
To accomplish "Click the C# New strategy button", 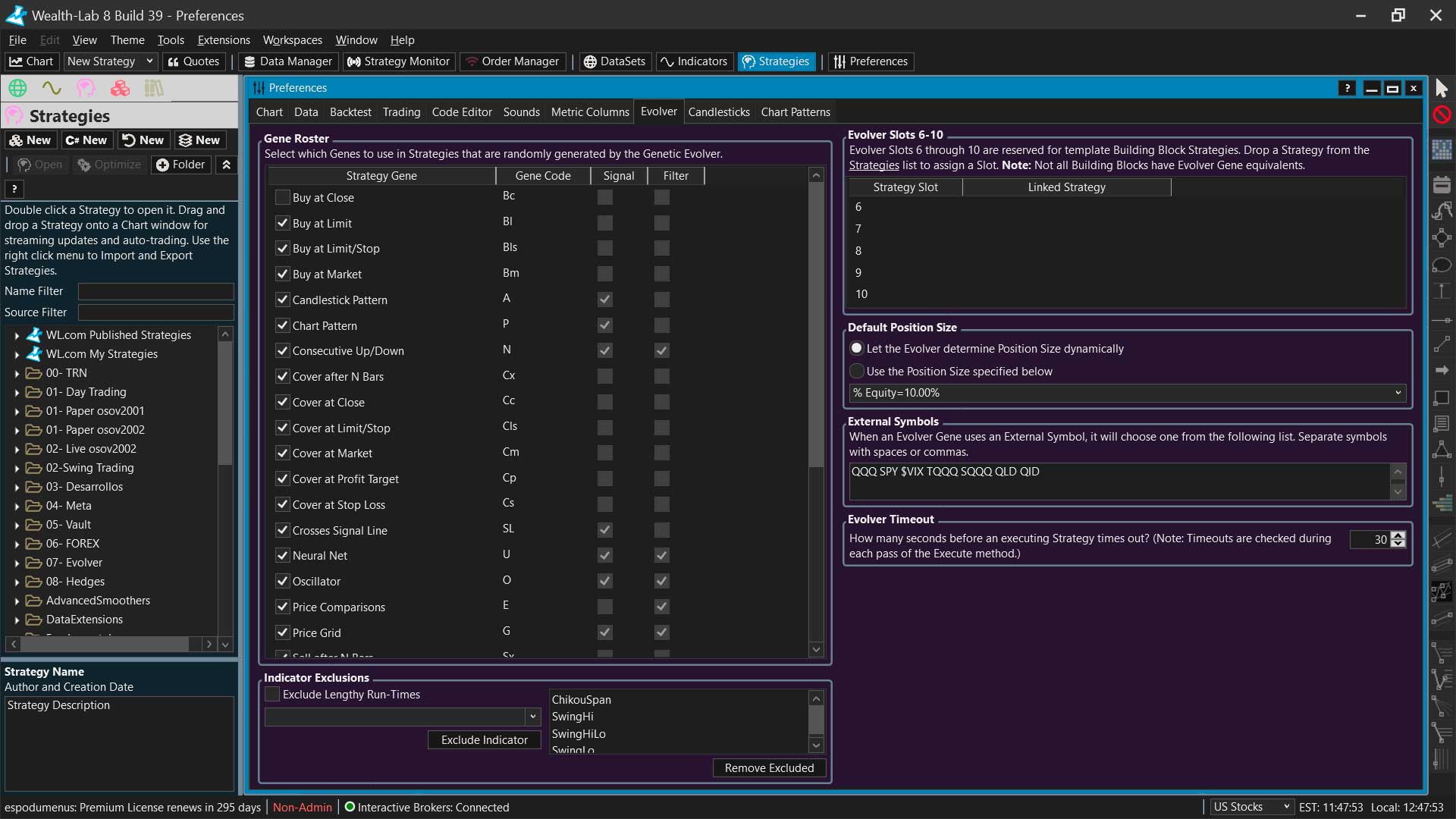I will tap(86, 140).
